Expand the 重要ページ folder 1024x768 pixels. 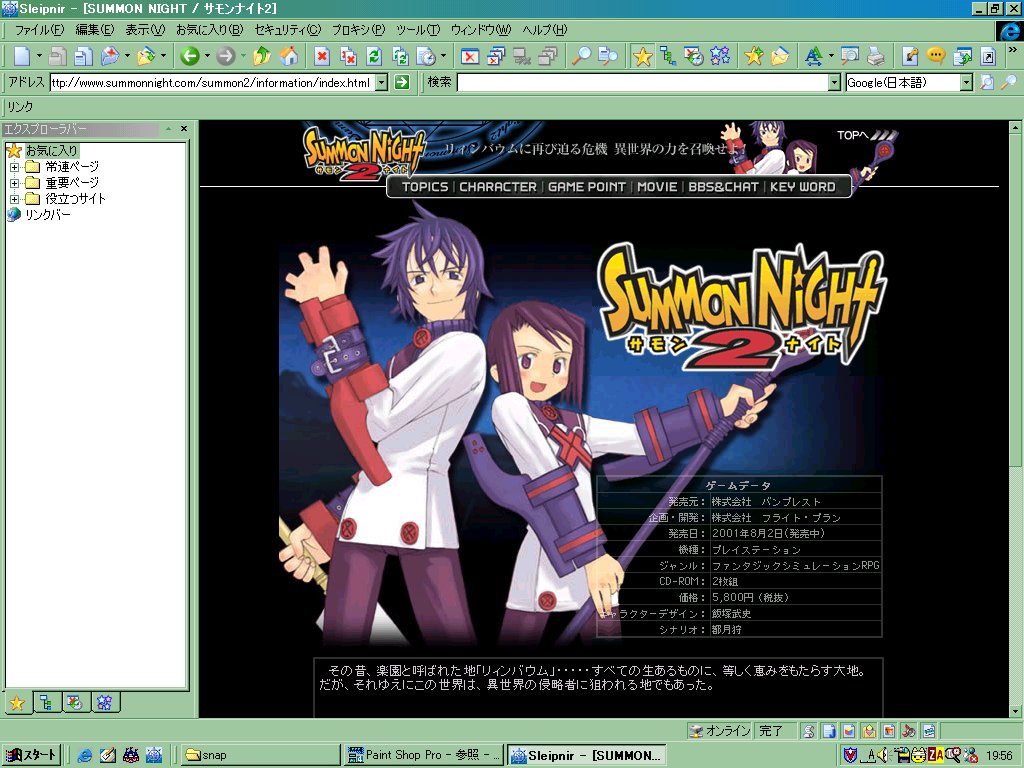coord(14,184)
